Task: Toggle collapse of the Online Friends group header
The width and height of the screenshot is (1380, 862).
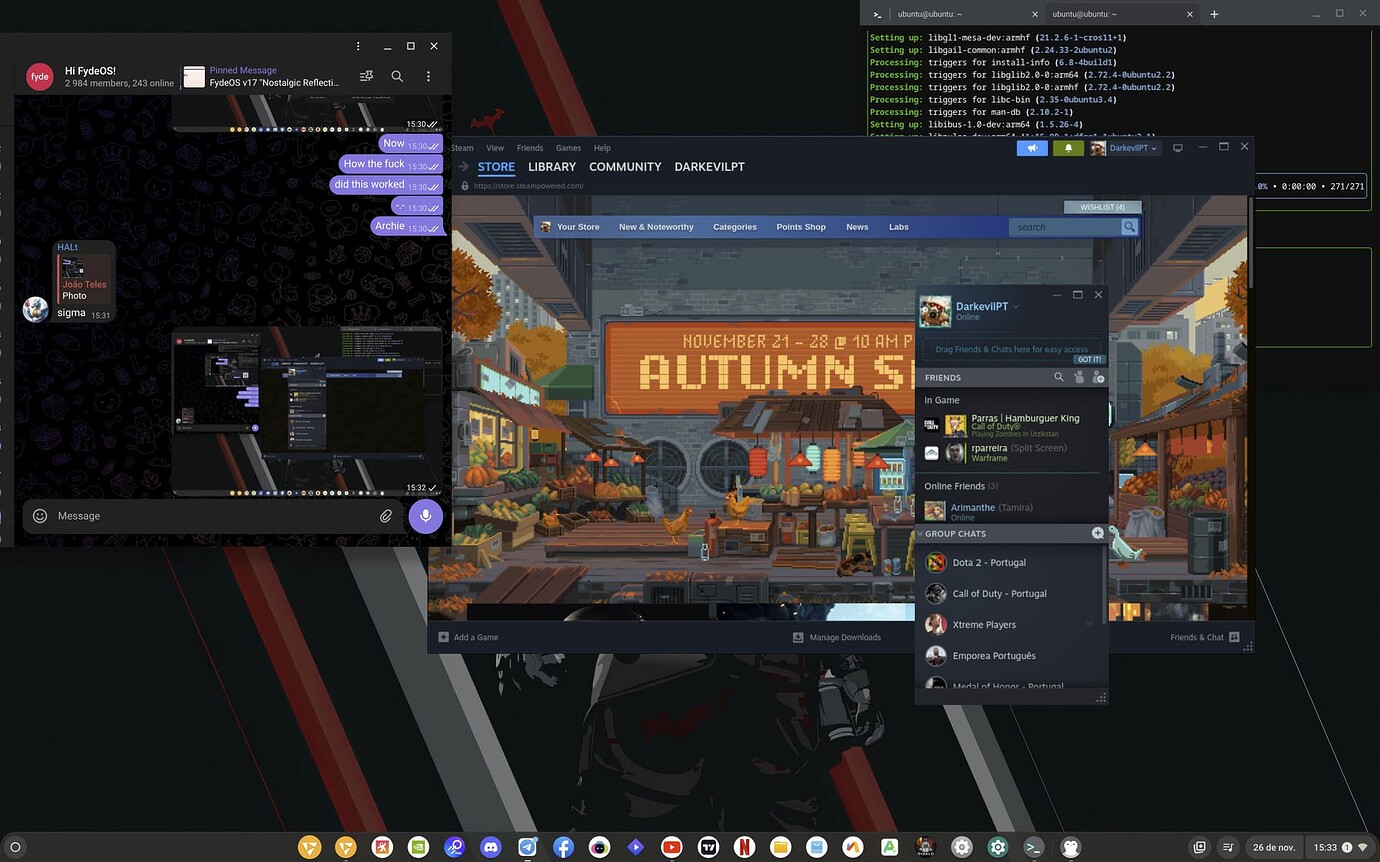Action: click(957, 485)
